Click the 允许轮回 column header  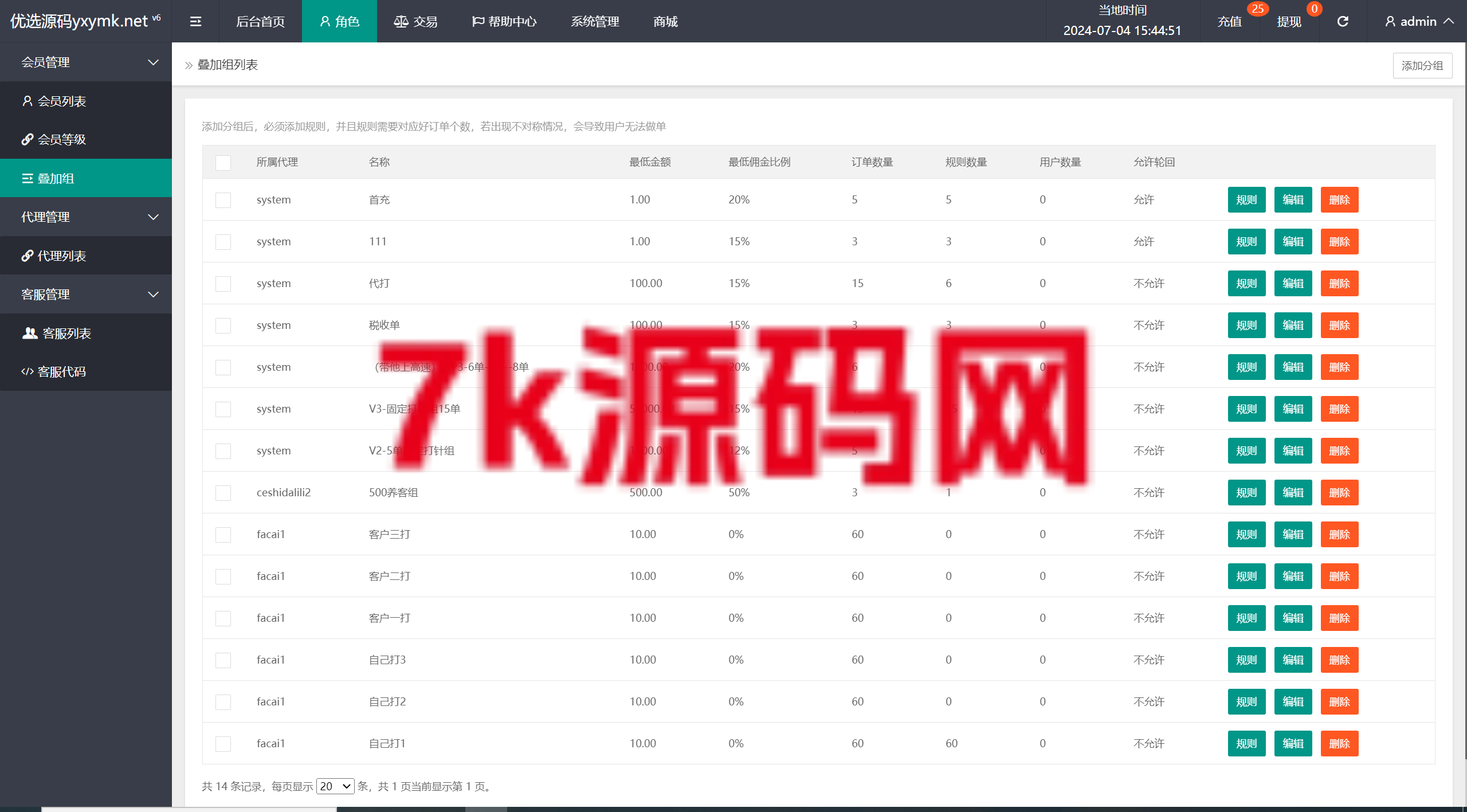coord(1154,162)
